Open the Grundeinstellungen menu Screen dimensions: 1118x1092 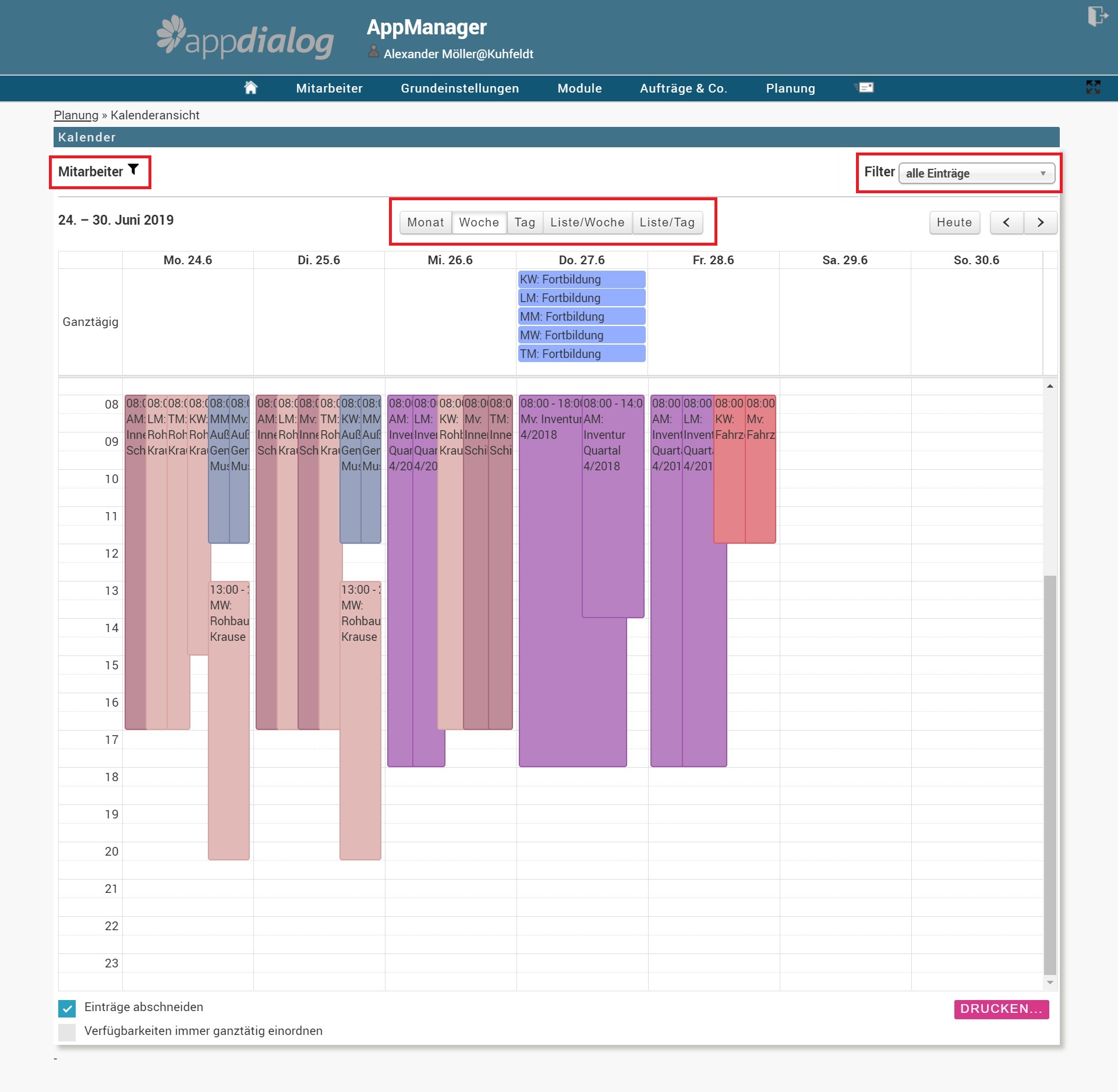tap(459, 88)
